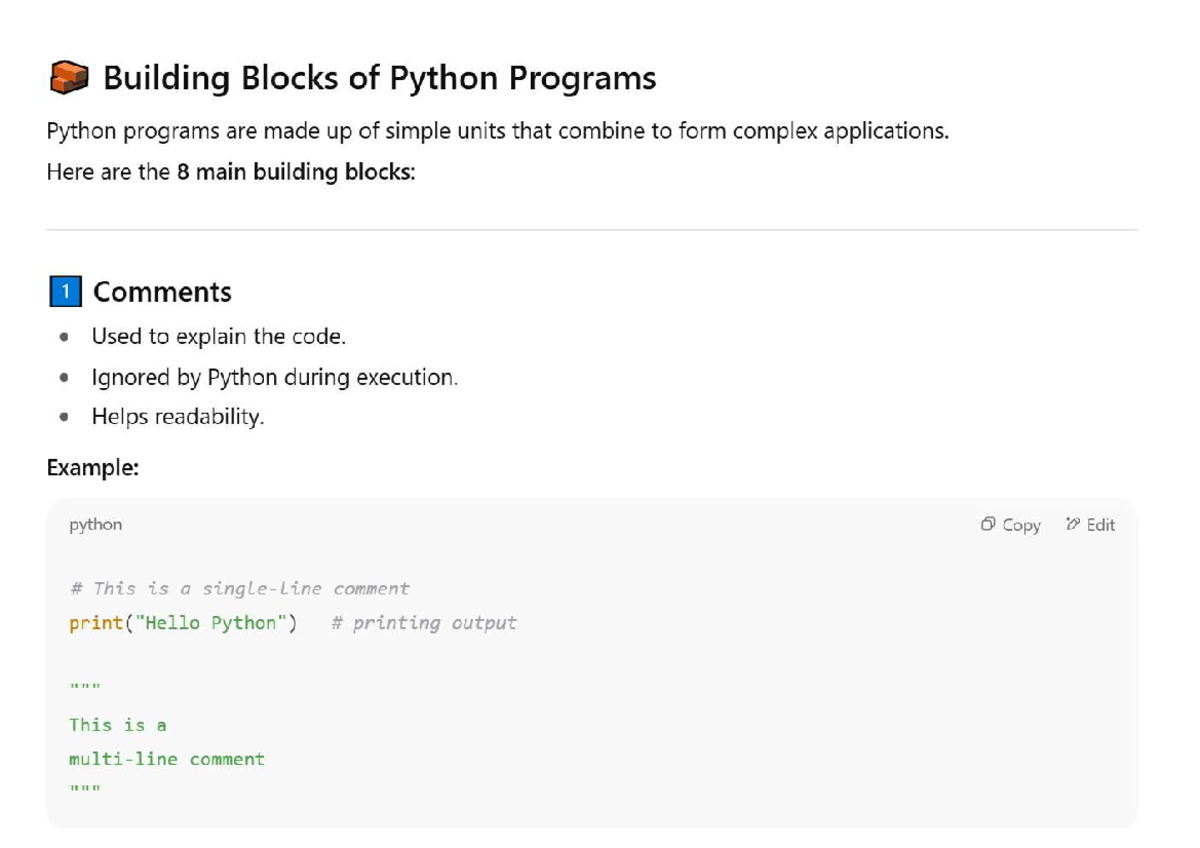Click the bullet dot before 'Used to explain the code'
The width and height of the screenshot is (1200, 848).
pos(64,337)
